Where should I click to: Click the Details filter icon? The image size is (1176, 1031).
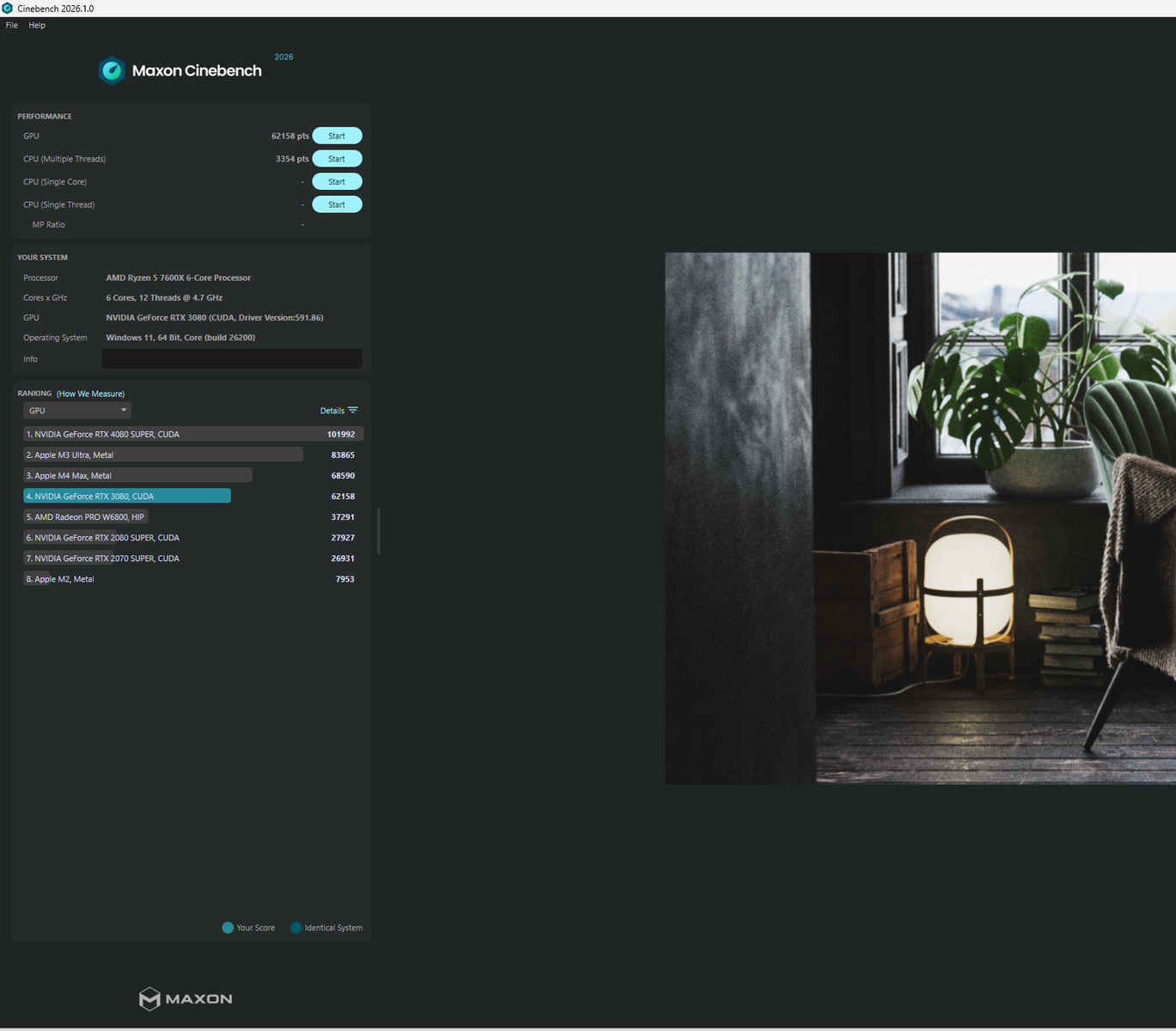click(x=353, y=410)
